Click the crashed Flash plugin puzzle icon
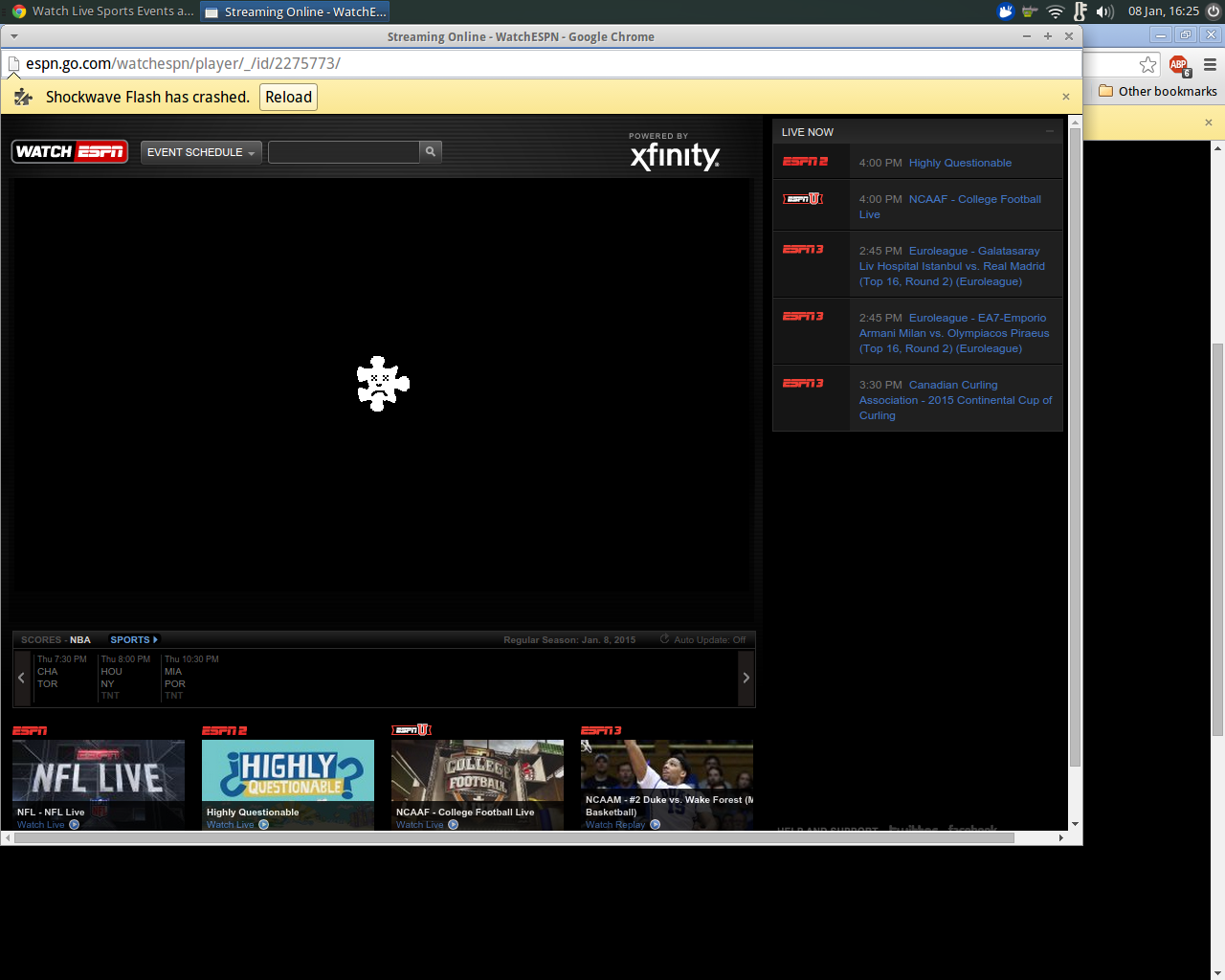 (x=383, y=384)
